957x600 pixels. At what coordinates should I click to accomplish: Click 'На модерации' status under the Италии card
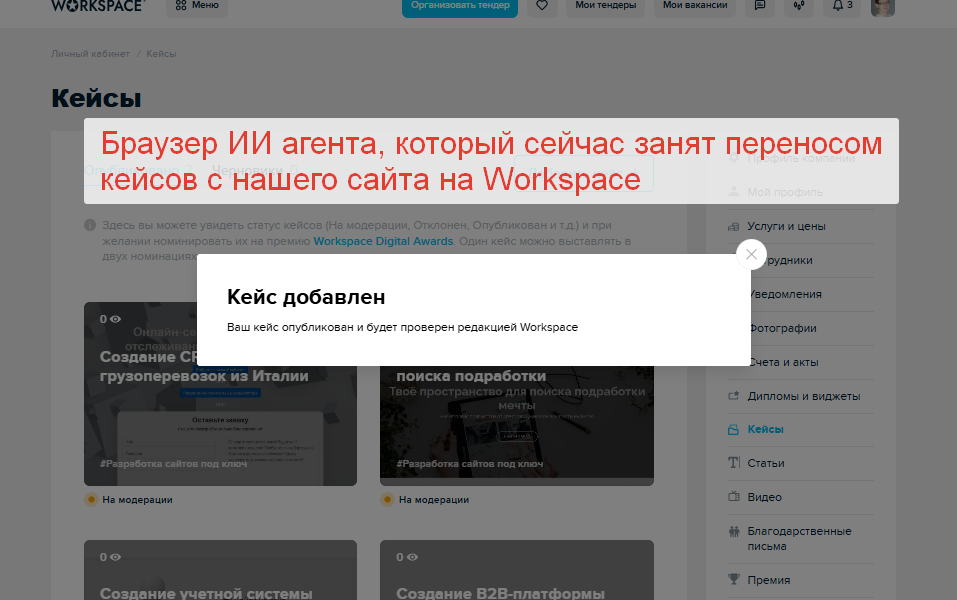click(x=137, y=500)
